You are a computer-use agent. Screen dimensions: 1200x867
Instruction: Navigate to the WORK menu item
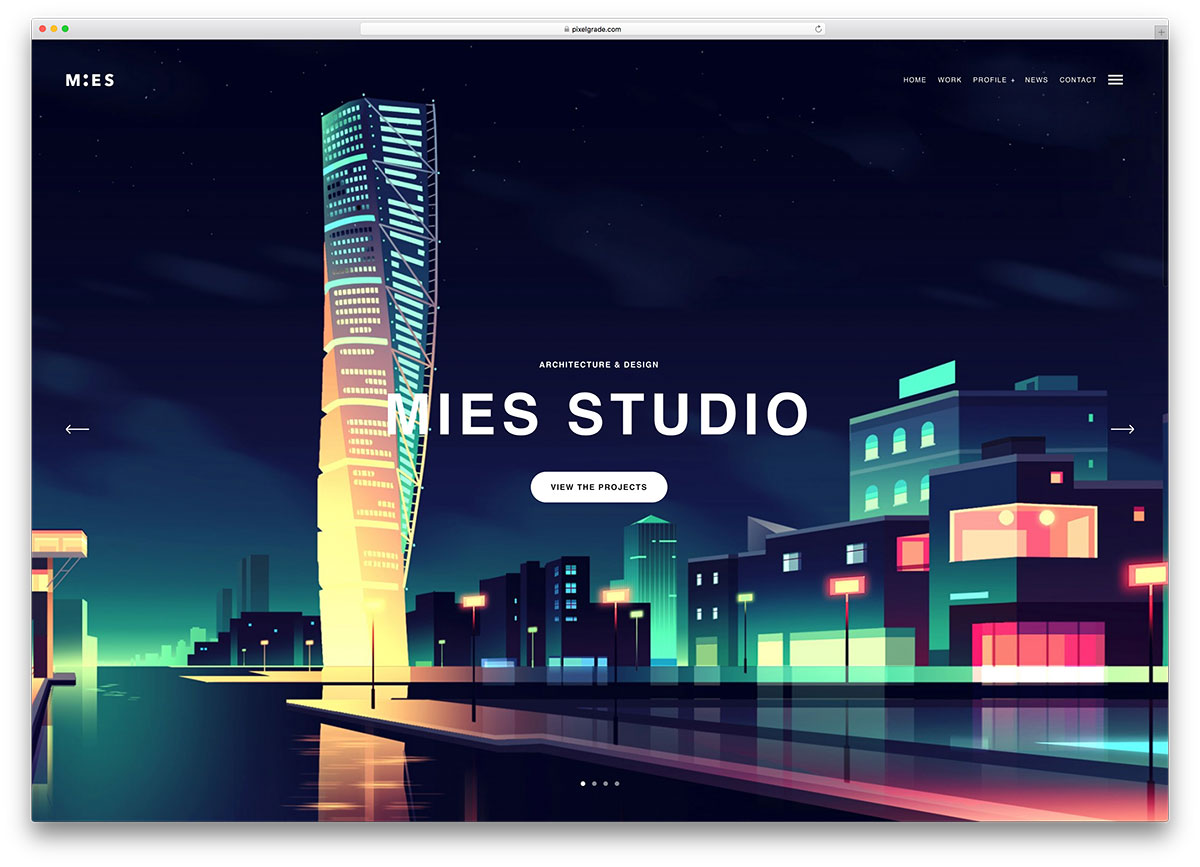[x=949, y=80]
